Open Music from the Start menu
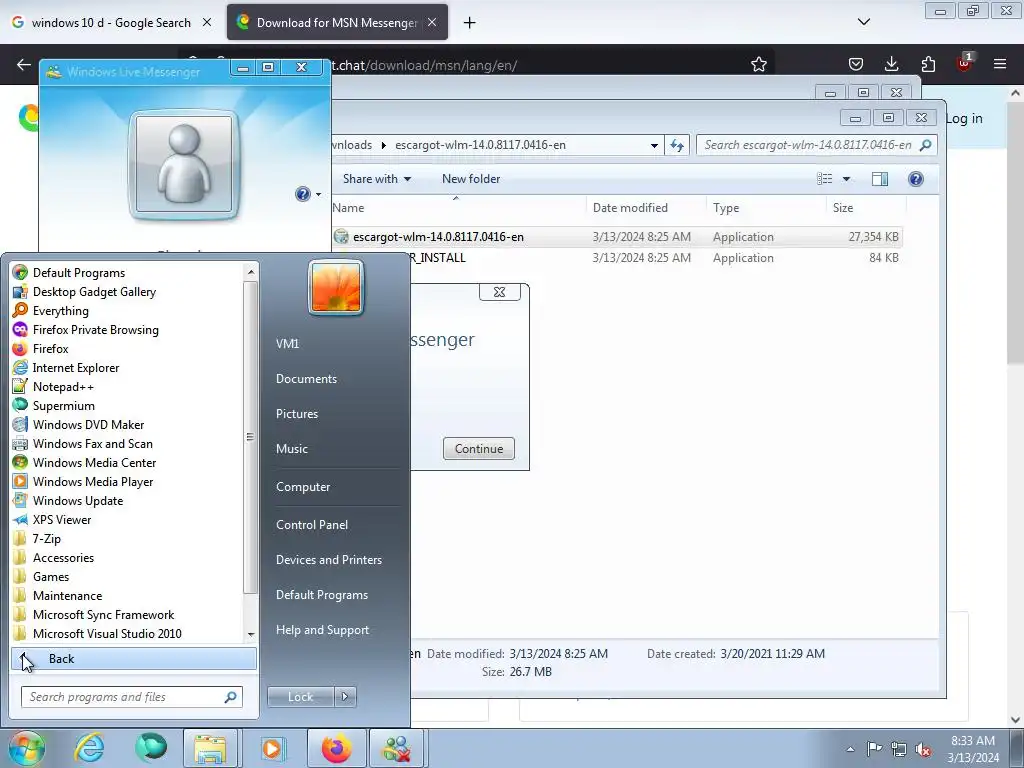This screenshot has height=768, width=1024. coord(291,449)
